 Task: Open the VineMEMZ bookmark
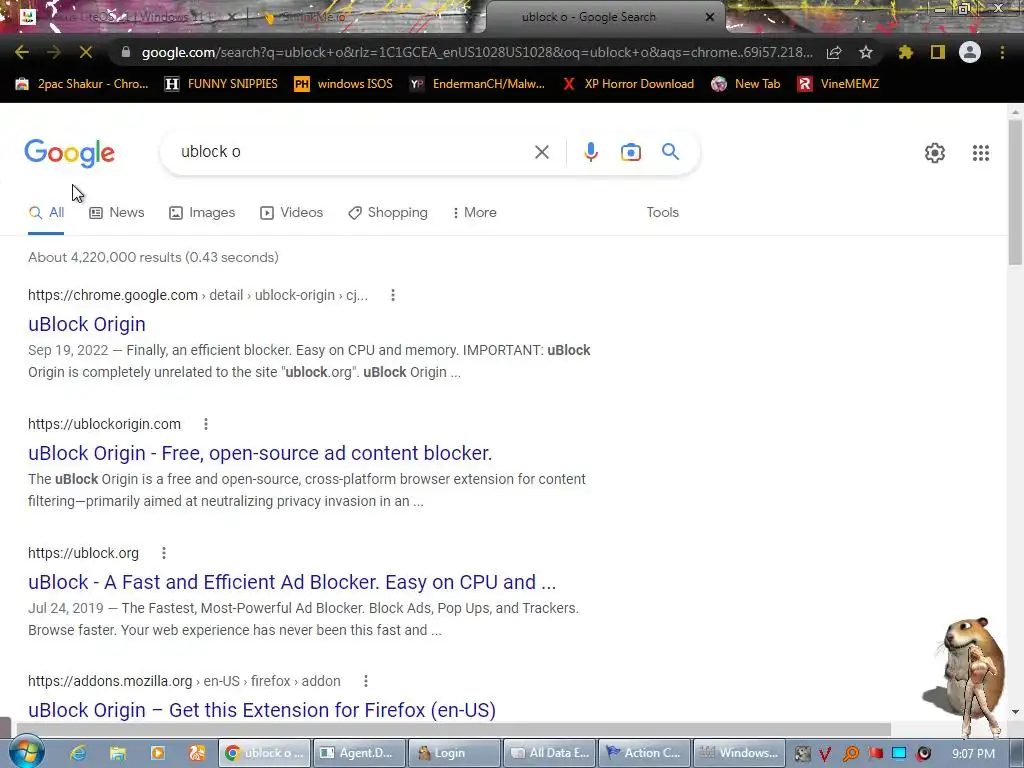[839, 84]
